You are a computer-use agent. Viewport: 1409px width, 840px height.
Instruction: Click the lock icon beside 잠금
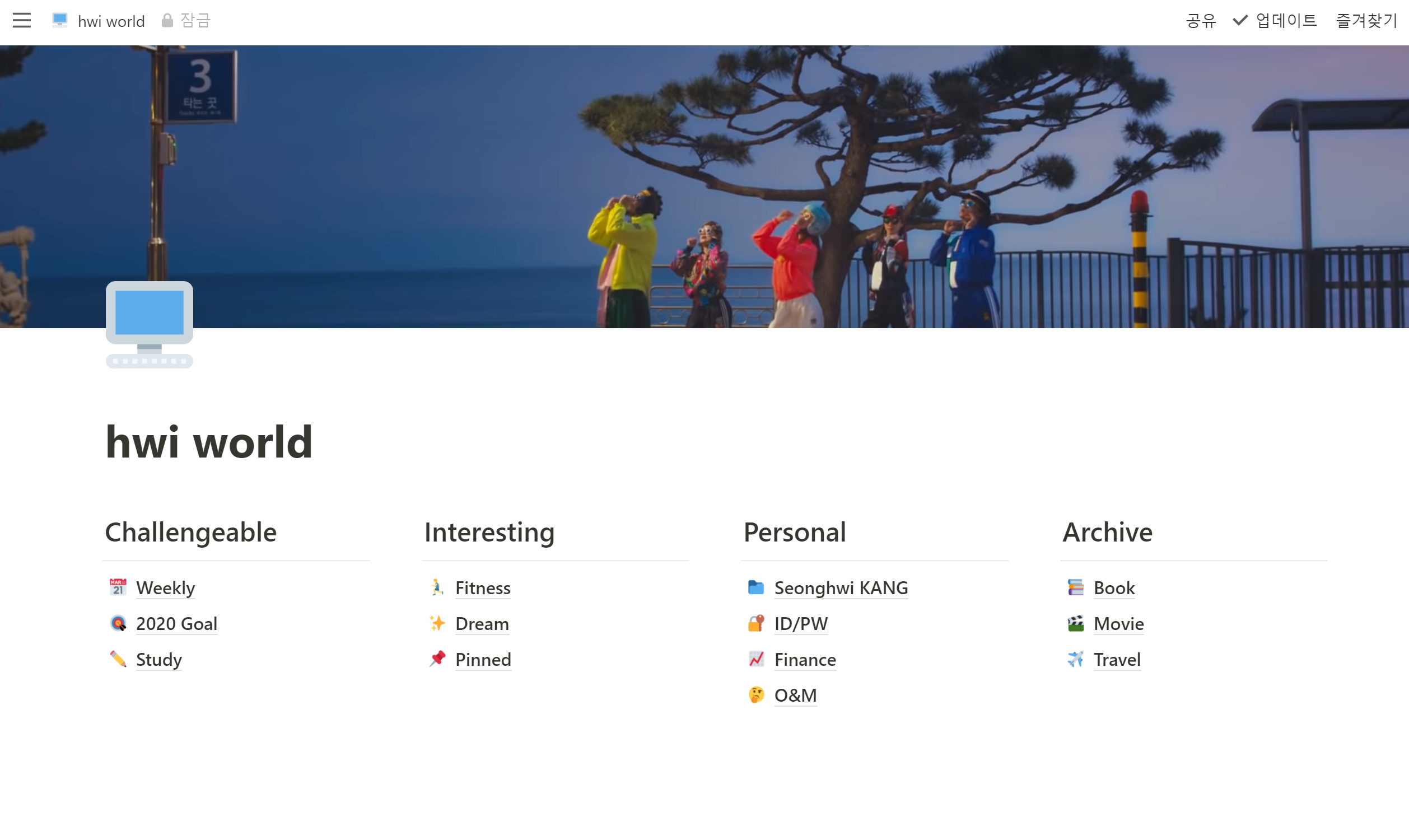click(167, 20)
